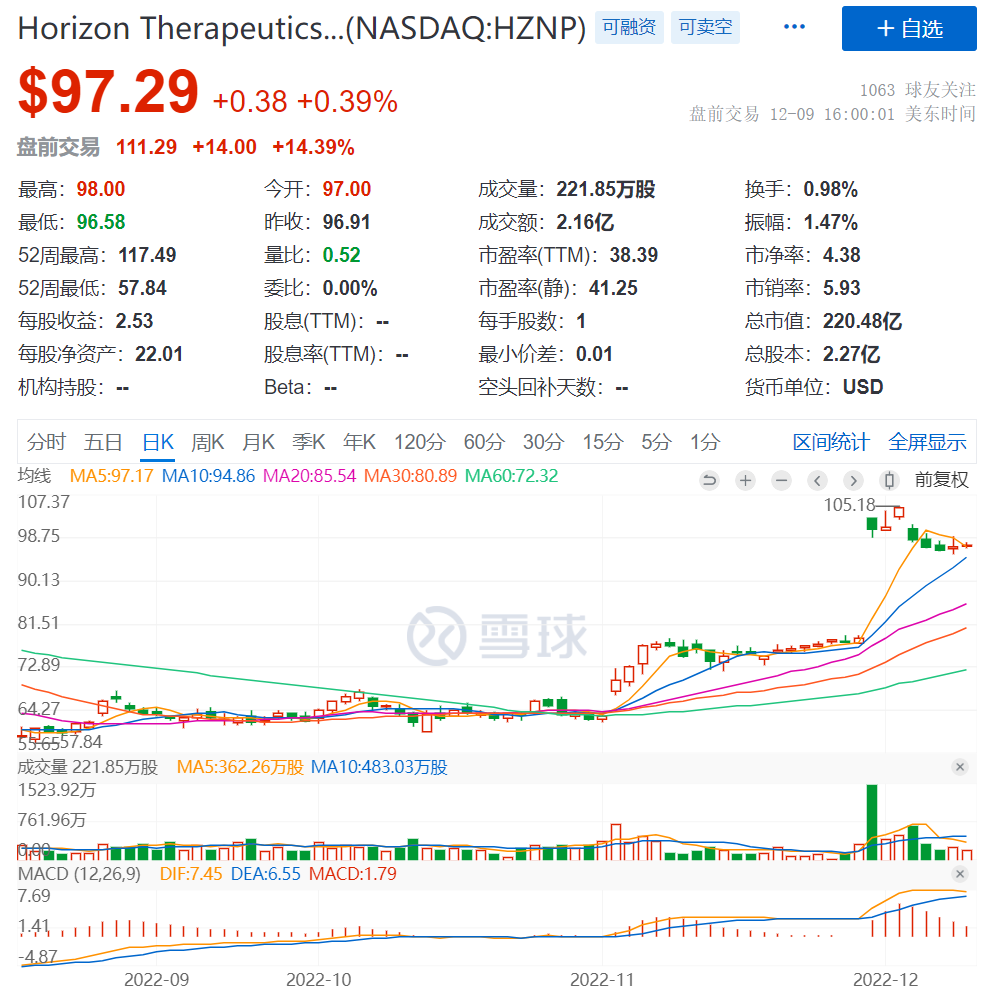Select the 月K chart tab
Image resolution: width=1000 pixels, height=998 pixels.
tap(258, 442)
